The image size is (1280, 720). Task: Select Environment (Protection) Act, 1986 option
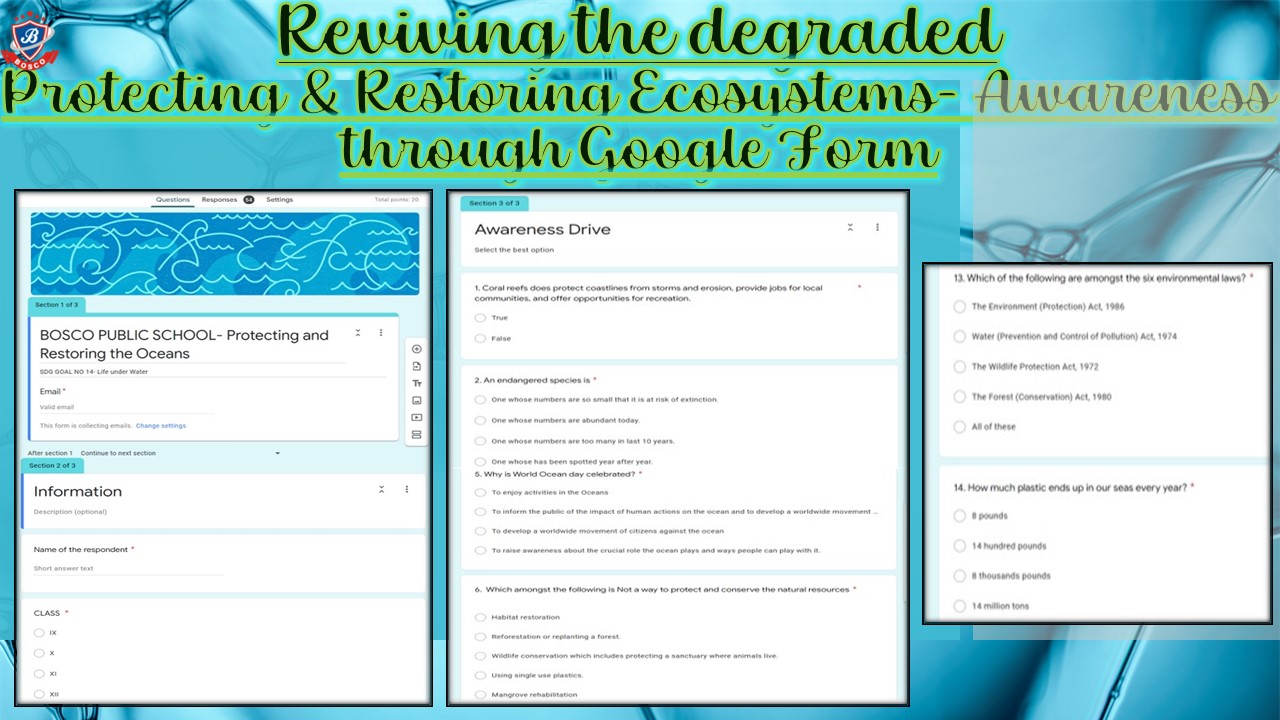(960, 307)
